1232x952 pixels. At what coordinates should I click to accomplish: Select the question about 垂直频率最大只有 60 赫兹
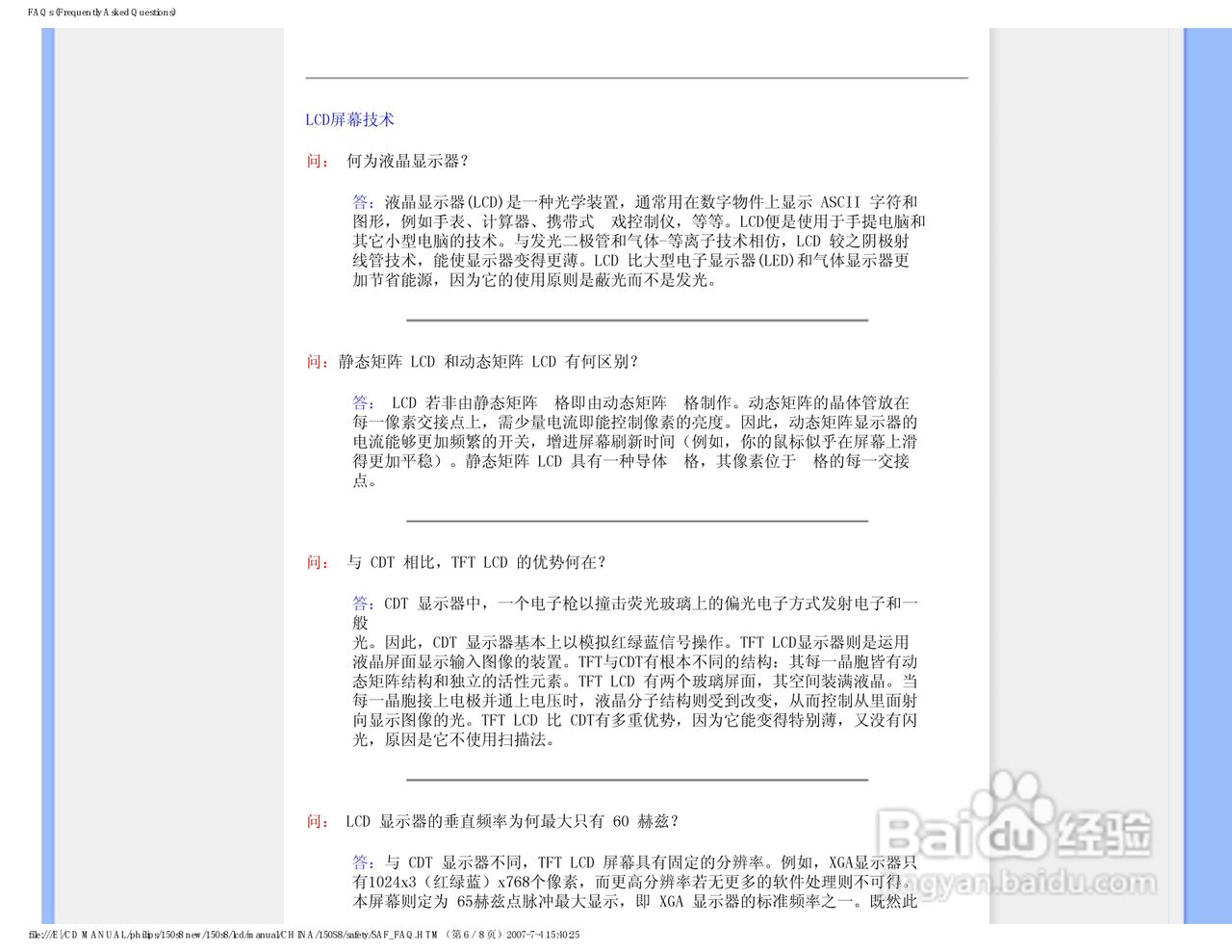[x=512, y=821]
